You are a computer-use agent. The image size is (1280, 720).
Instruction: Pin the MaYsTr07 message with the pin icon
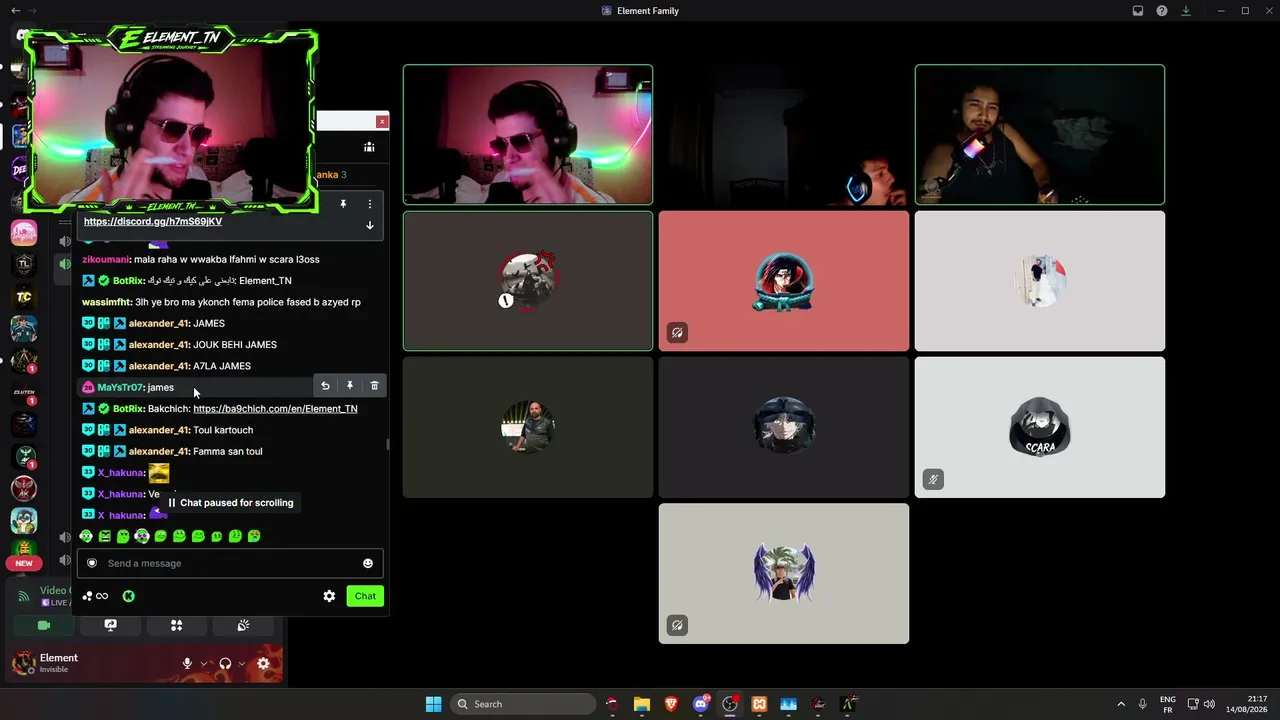click(x=350, y=386)
